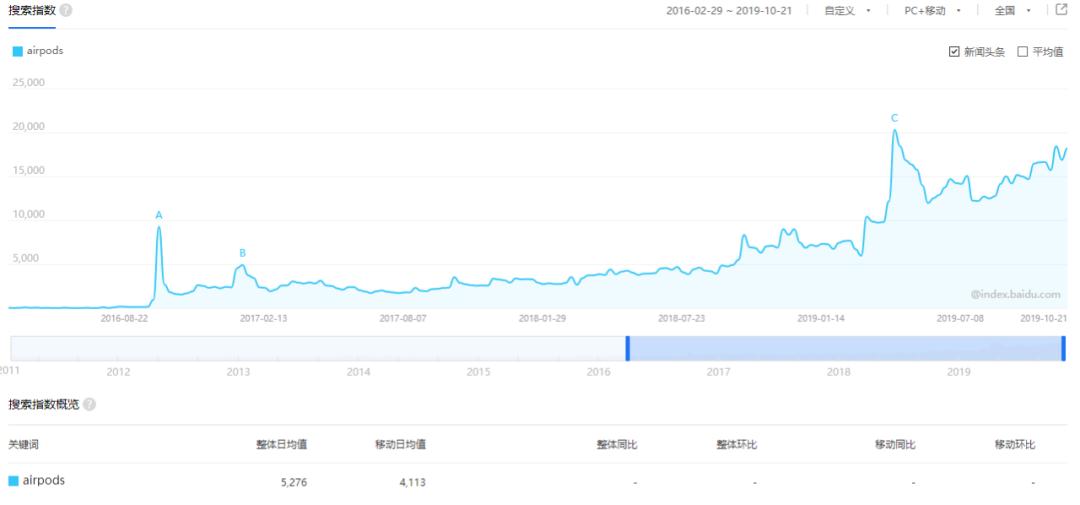
Task: Click the 2018-01-29 x-axis date label
Action: click(542, 318)
